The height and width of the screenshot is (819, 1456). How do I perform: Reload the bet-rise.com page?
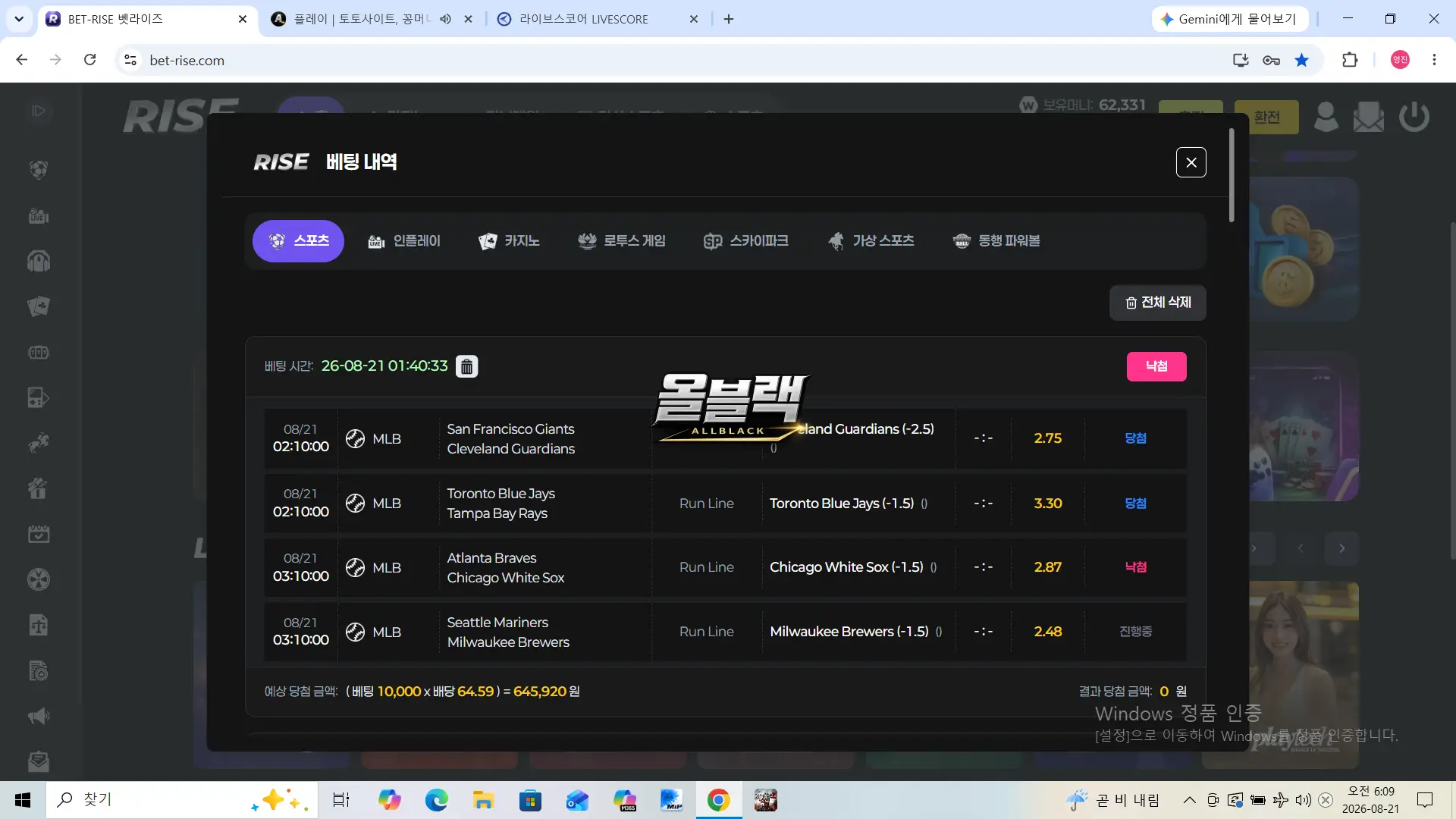(x=90, y=60)
